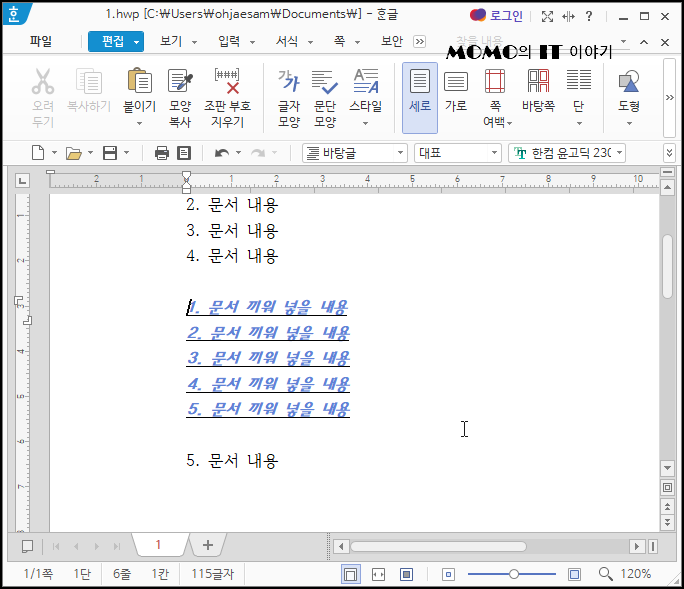684x589 pixels.
Task: Click the zoom magnifier icon
Action: coord(605,574)
